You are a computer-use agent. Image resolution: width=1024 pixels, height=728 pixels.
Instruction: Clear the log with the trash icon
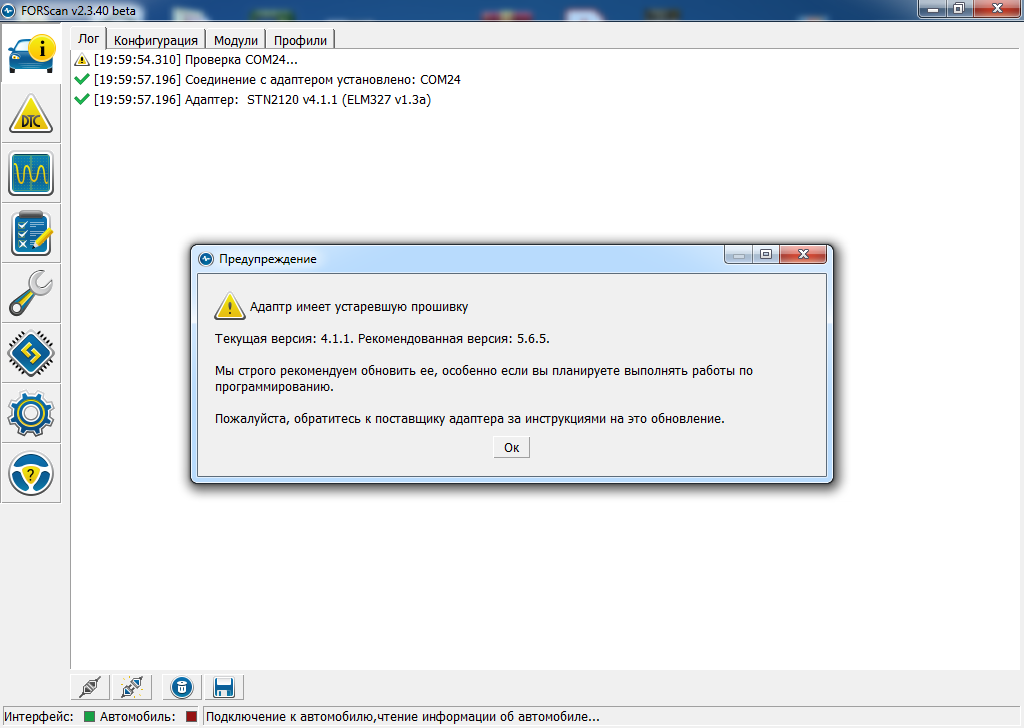(181, 687)
